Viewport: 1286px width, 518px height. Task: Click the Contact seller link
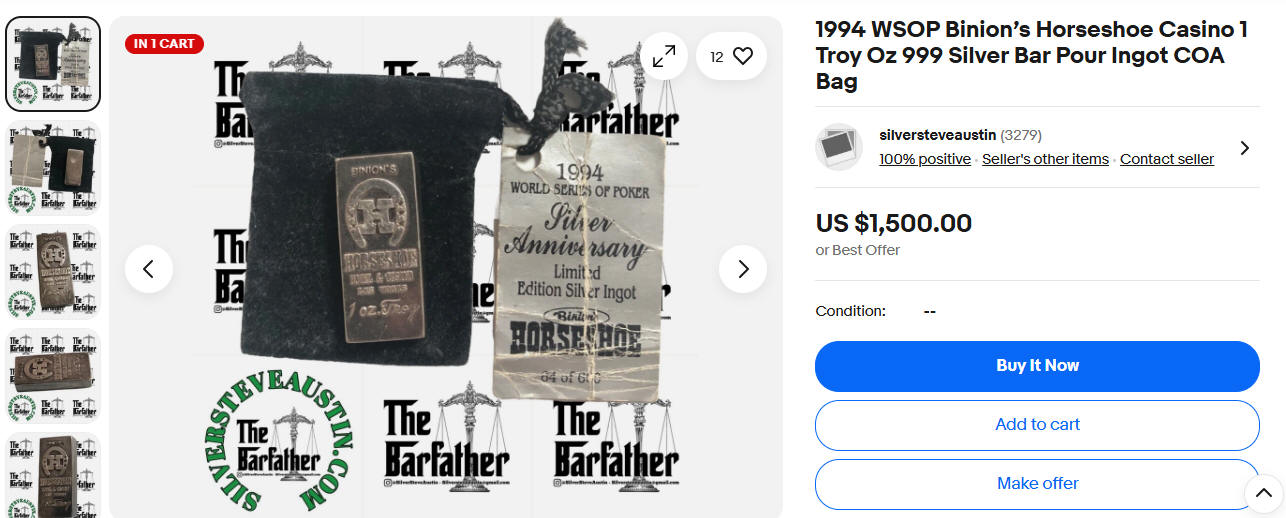[x=1167, y=159]
